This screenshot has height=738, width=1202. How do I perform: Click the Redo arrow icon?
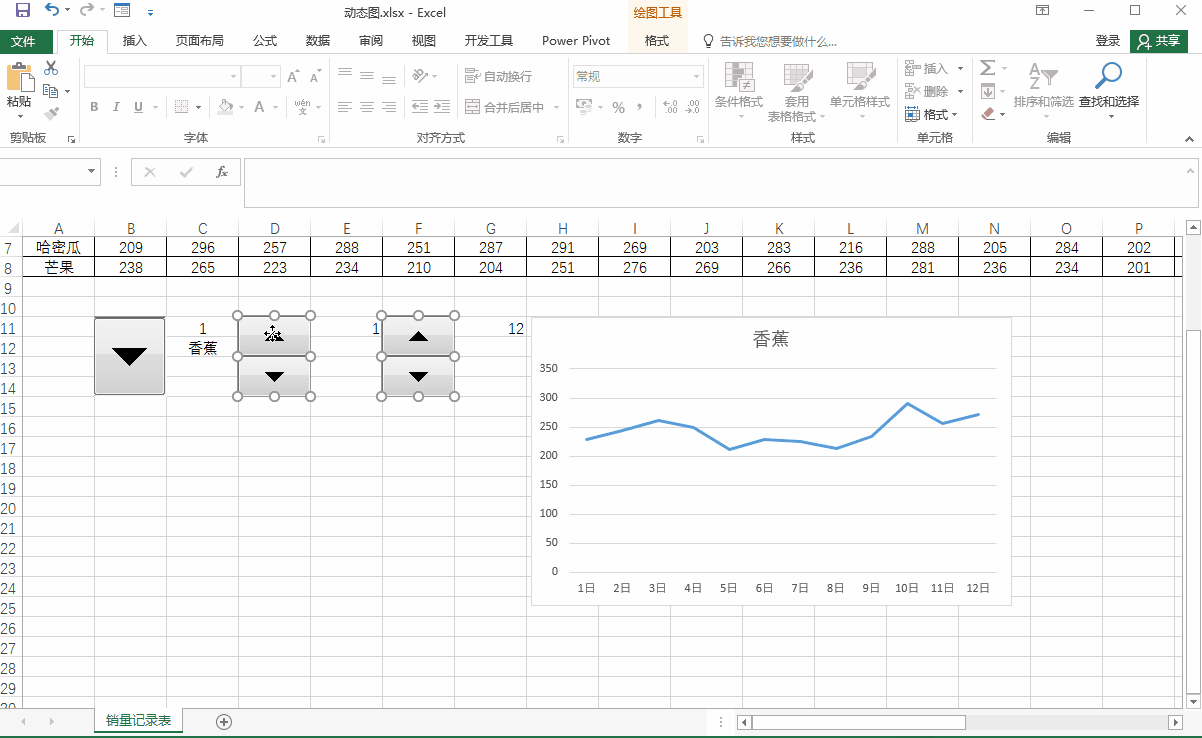pyautogui.click(x=86, y=11)
